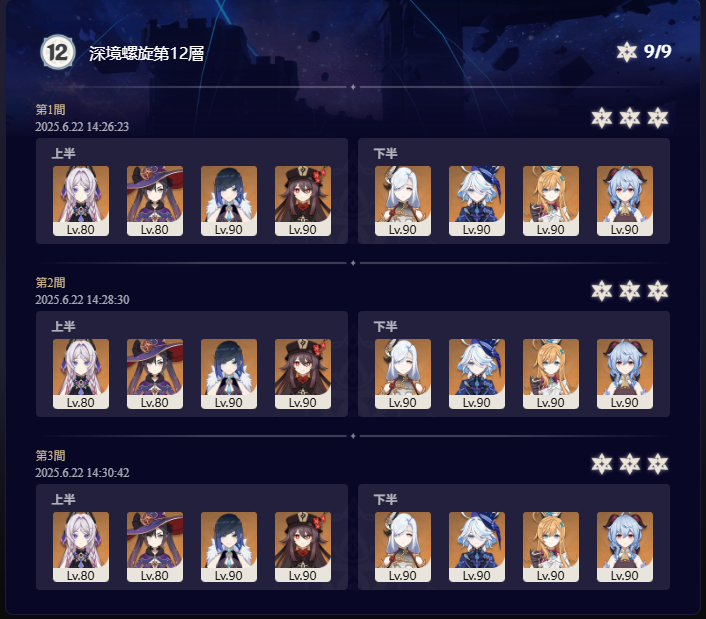Click the 深境螺旋第12層 title text
This screenshot has height=619, width=706.
tap(146, 54)
